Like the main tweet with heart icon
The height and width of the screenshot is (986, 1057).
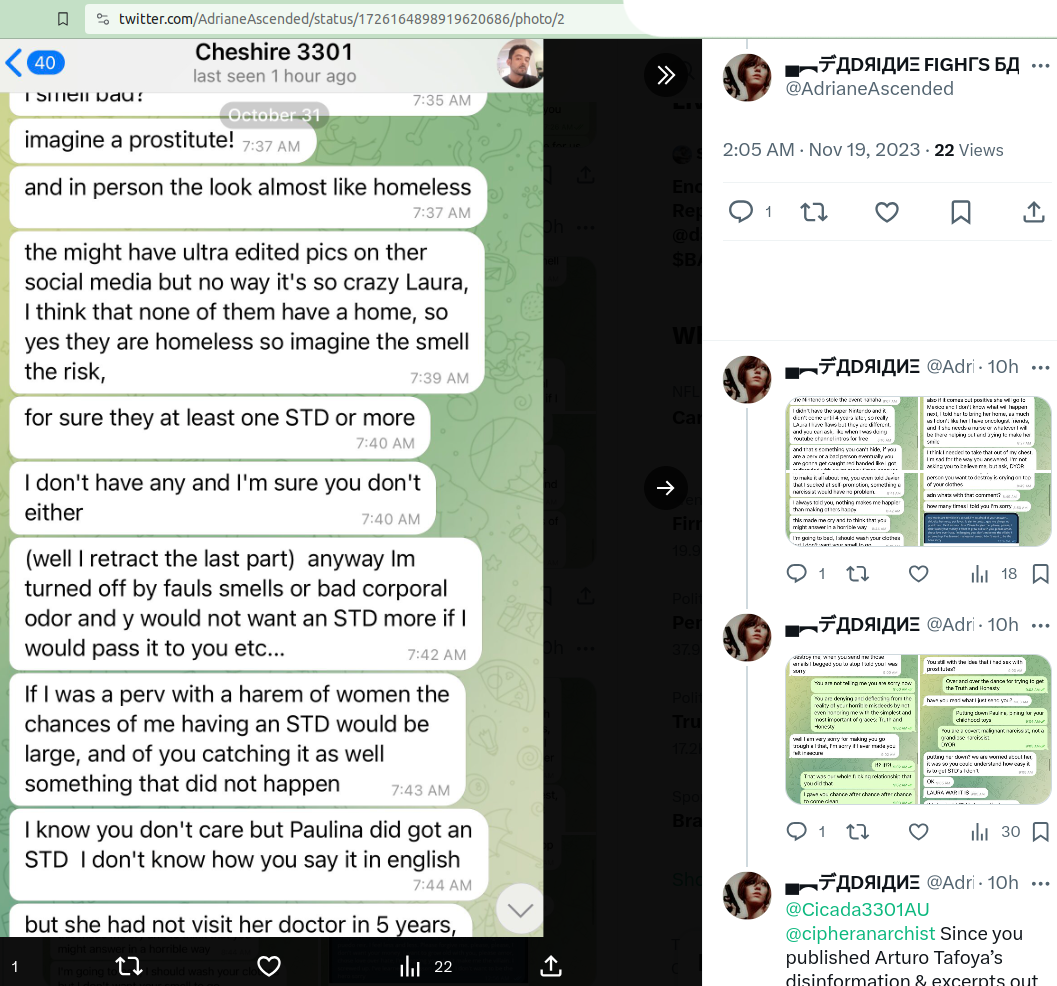[x=886, y=212]
